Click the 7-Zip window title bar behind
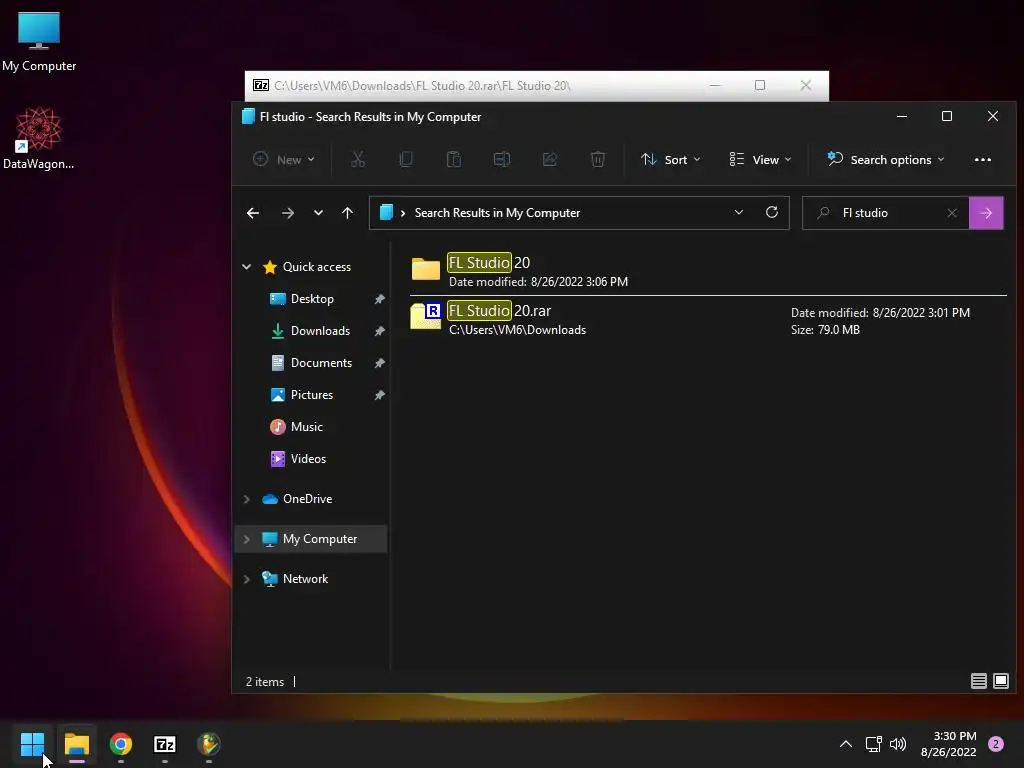Viewport: 1024px width, 768px height. click(x=537, y=86)
